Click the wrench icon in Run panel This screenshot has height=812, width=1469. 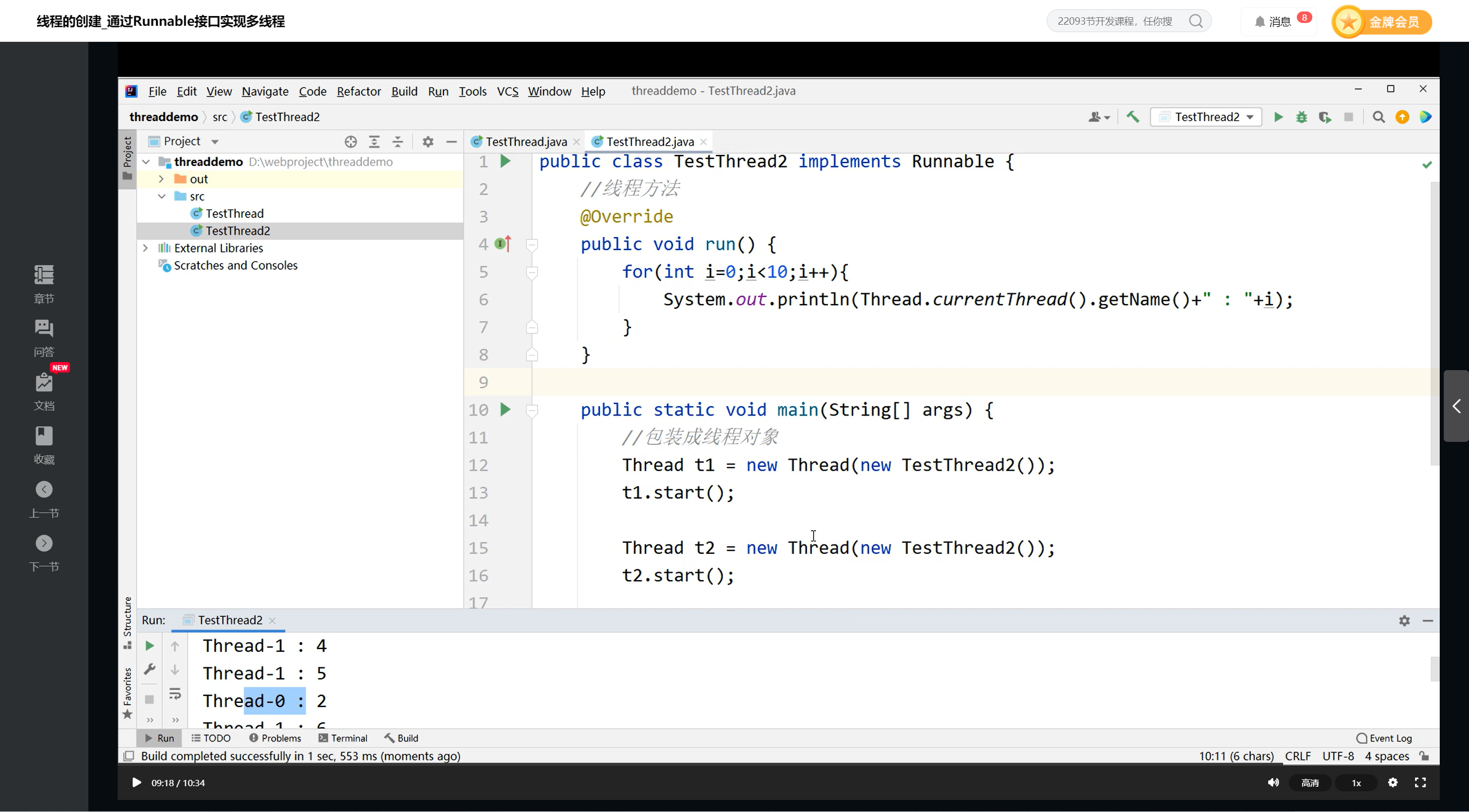click(149, 670)
